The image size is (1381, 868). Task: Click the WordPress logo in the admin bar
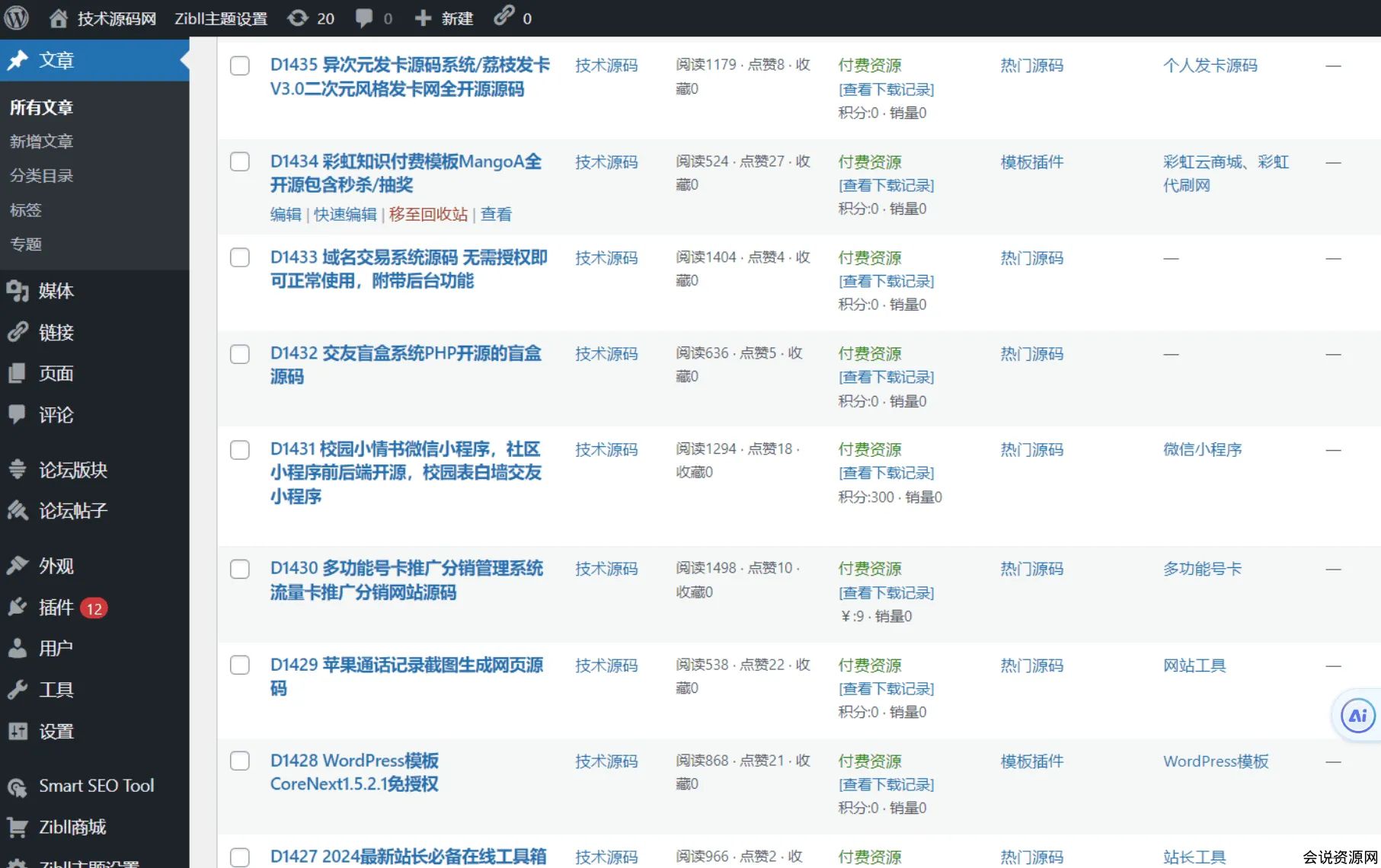[x=16, y=17]
